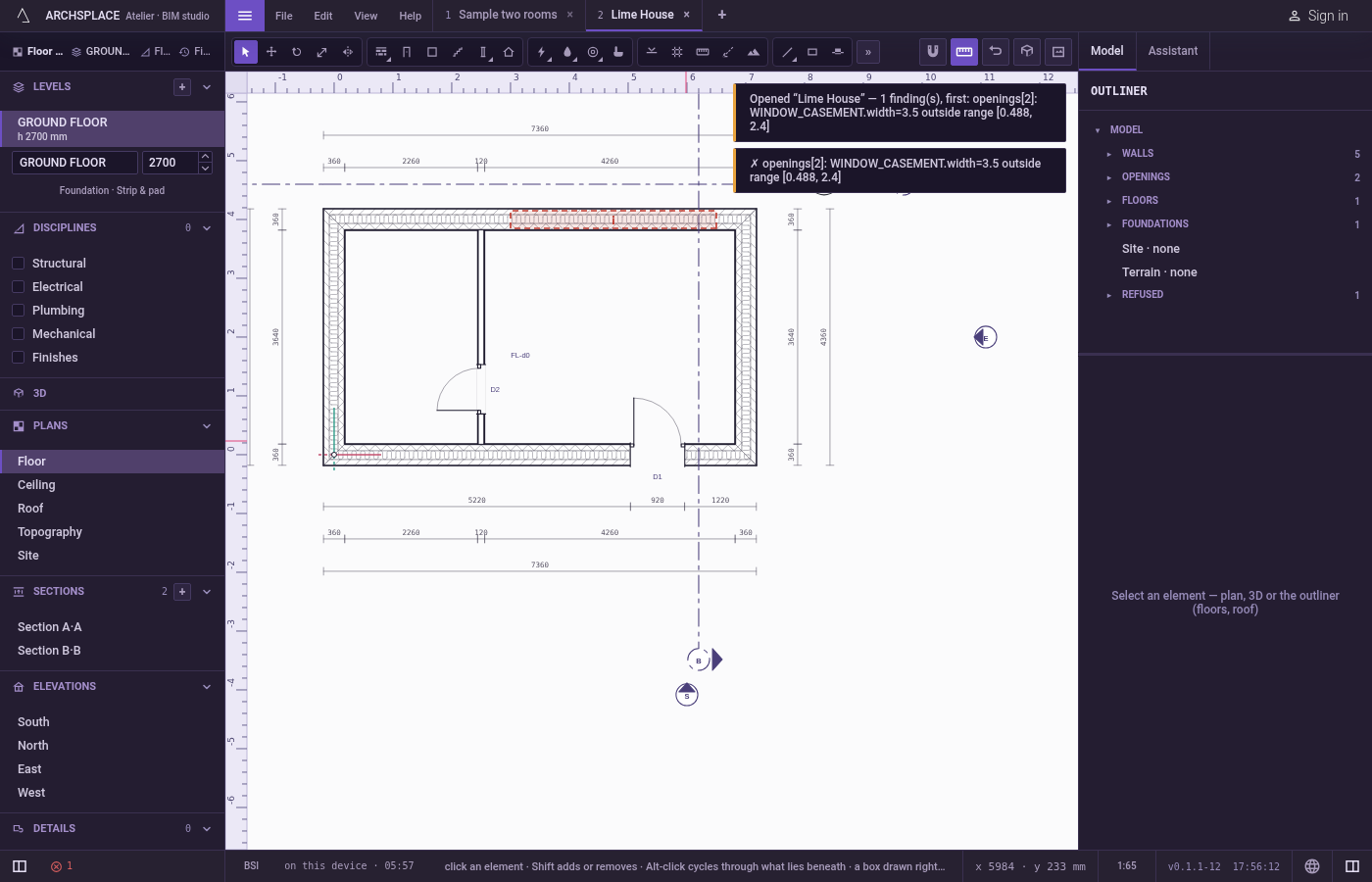This screenshot has height=882, width=1372.
Task: Open the View menu
Action: (x=366, y=16)
